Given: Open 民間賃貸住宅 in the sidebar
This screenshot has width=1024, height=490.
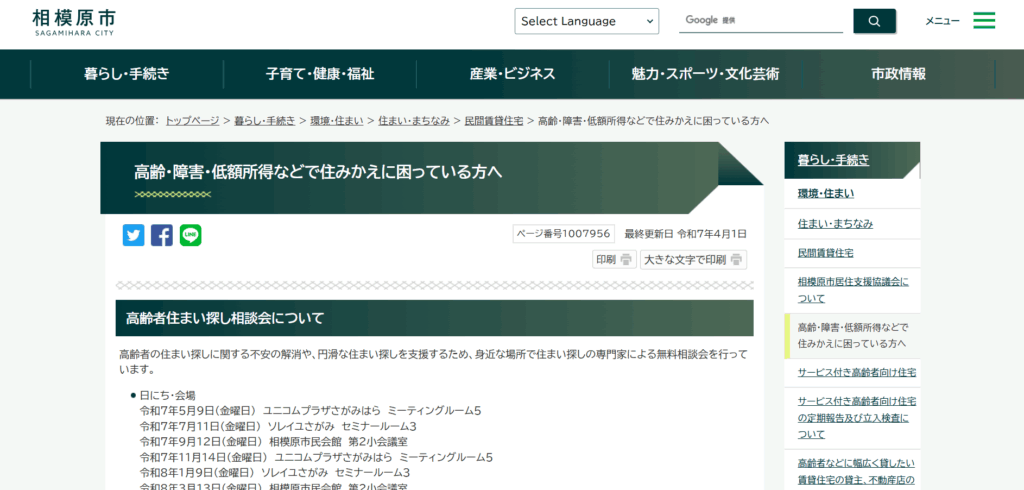Looking at the screenshot, I should pyautogui.click(x=825, y=253).
